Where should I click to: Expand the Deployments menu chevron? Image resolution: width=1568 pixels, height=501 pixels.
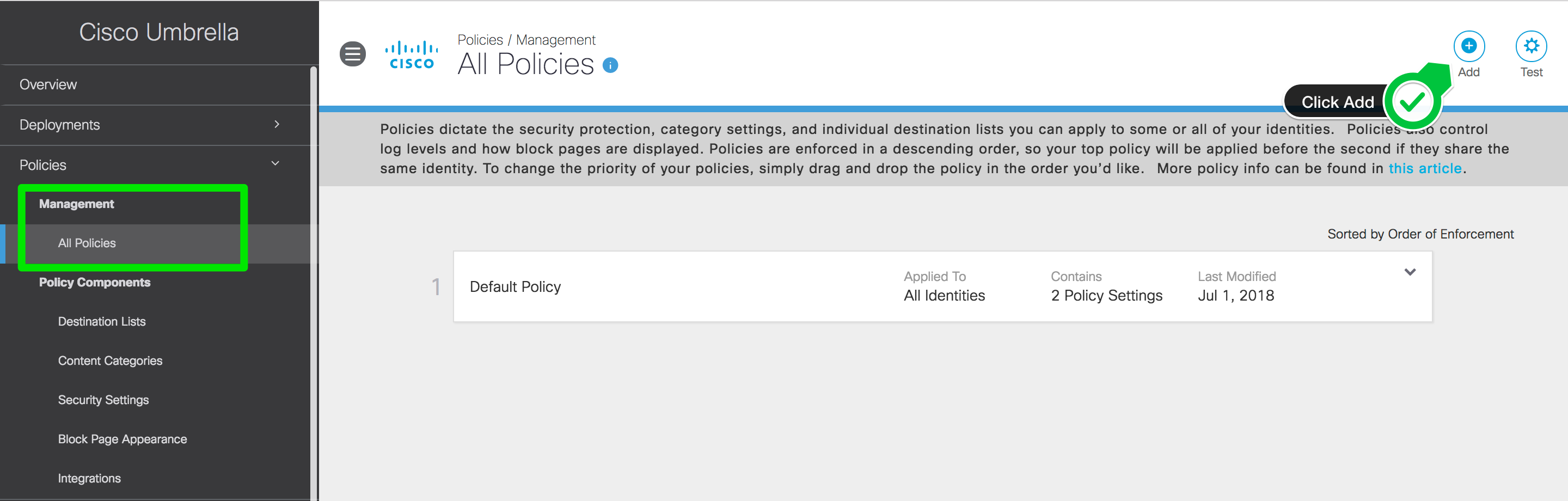tap(277, 124)
